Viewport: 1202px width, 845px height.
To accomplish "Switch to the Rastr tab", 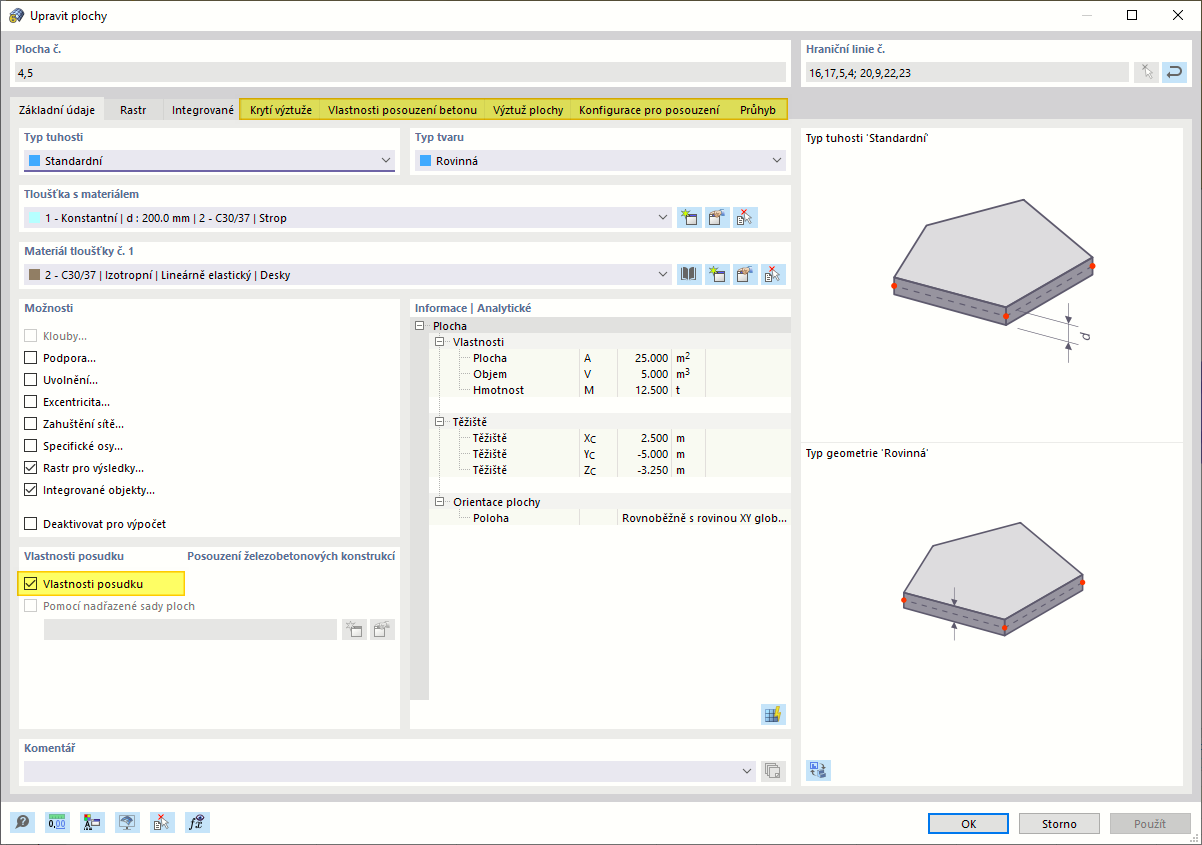I will (x=133, y=110).
